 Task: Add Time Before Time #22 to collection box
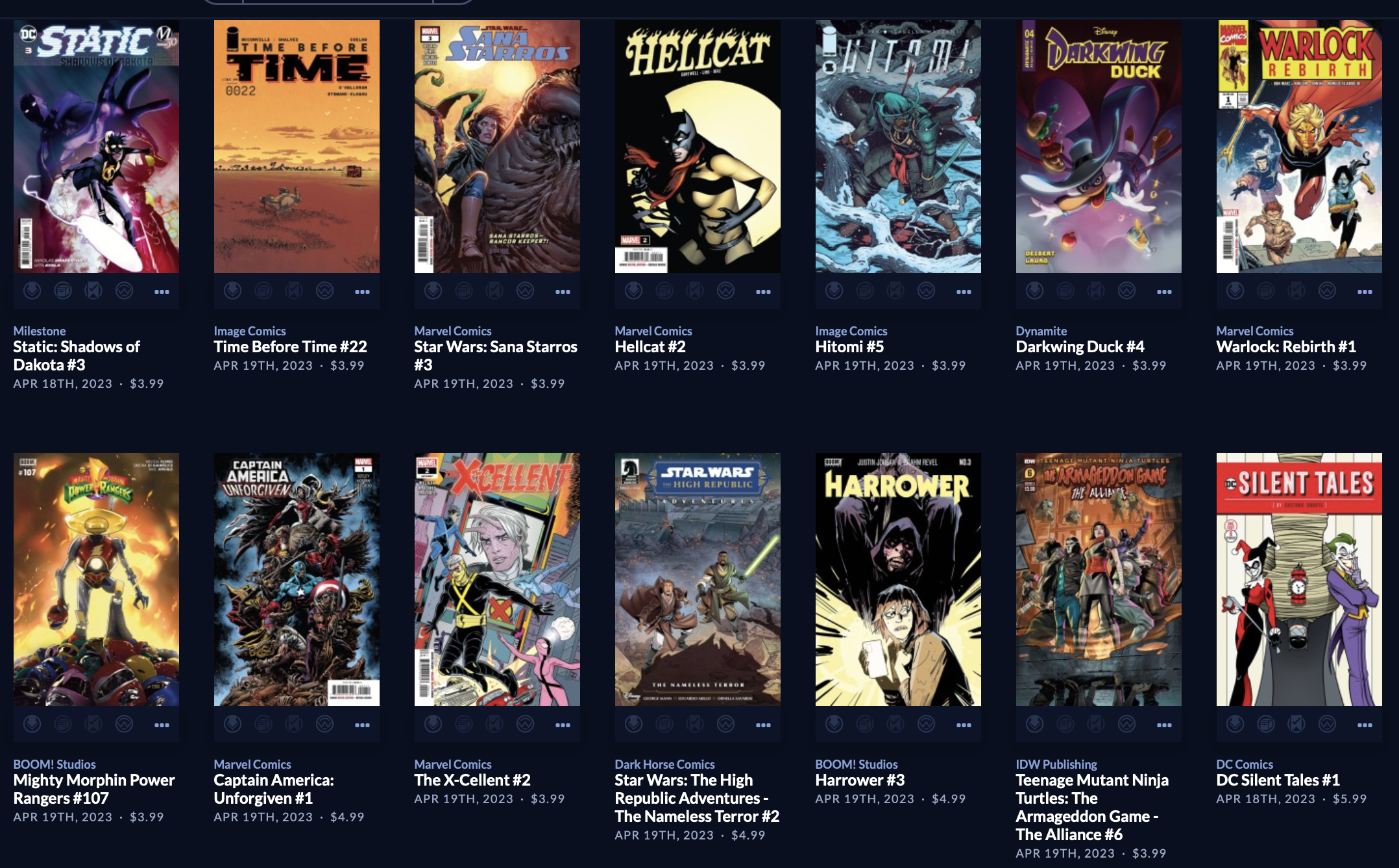tap(263, 291)
